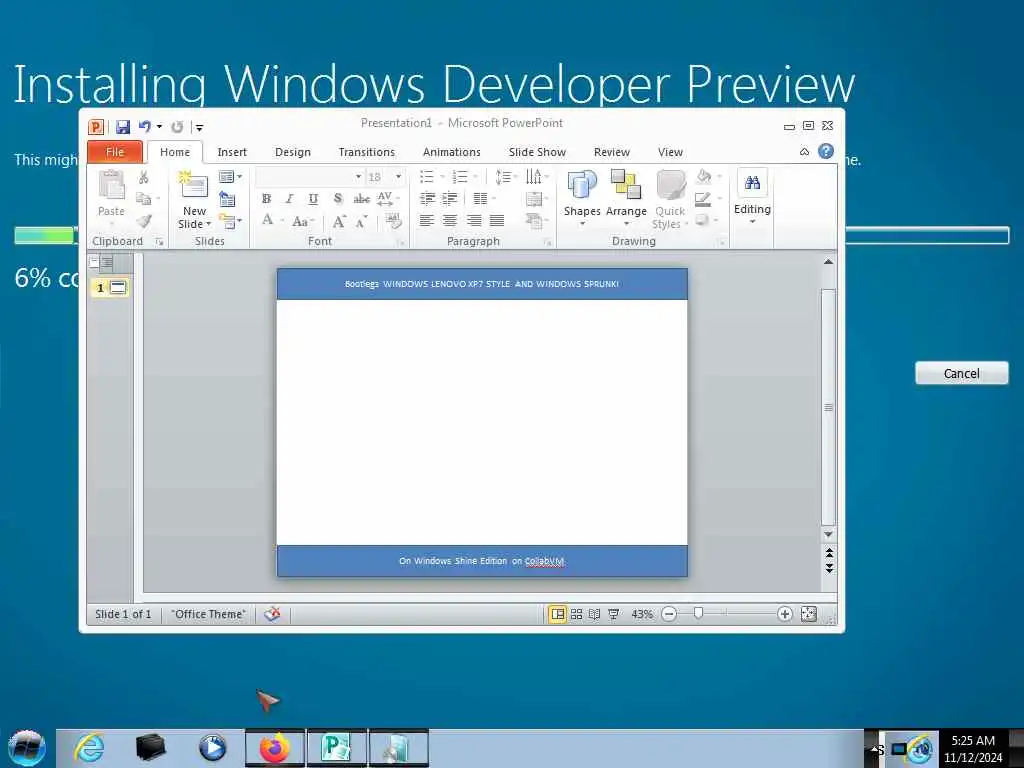Switch to the Insert tab
This screenshot has height=768, width=1024.
(x=232, y=152)
